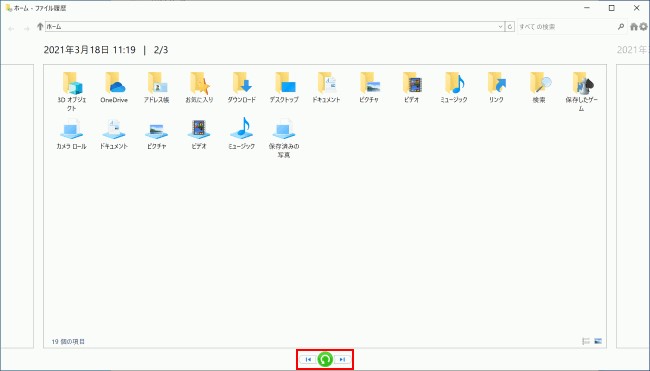Click the search magnifier icon
650x371 pixels.
621,27
